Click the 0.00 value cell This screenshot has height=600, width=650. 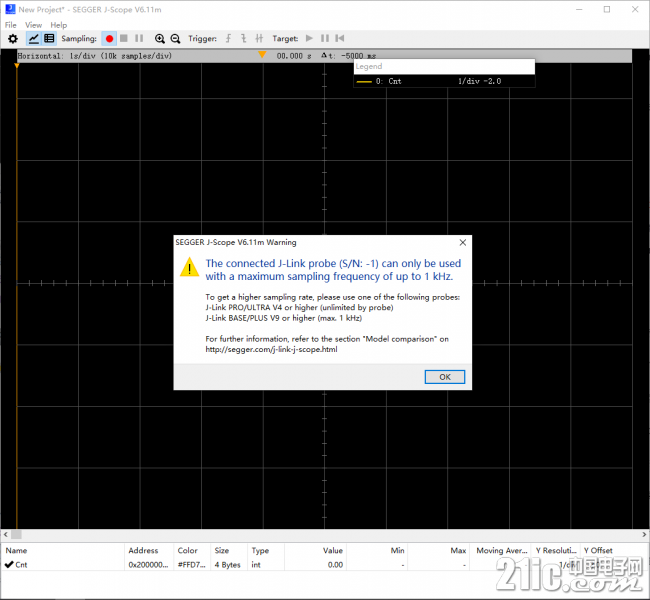335,564
